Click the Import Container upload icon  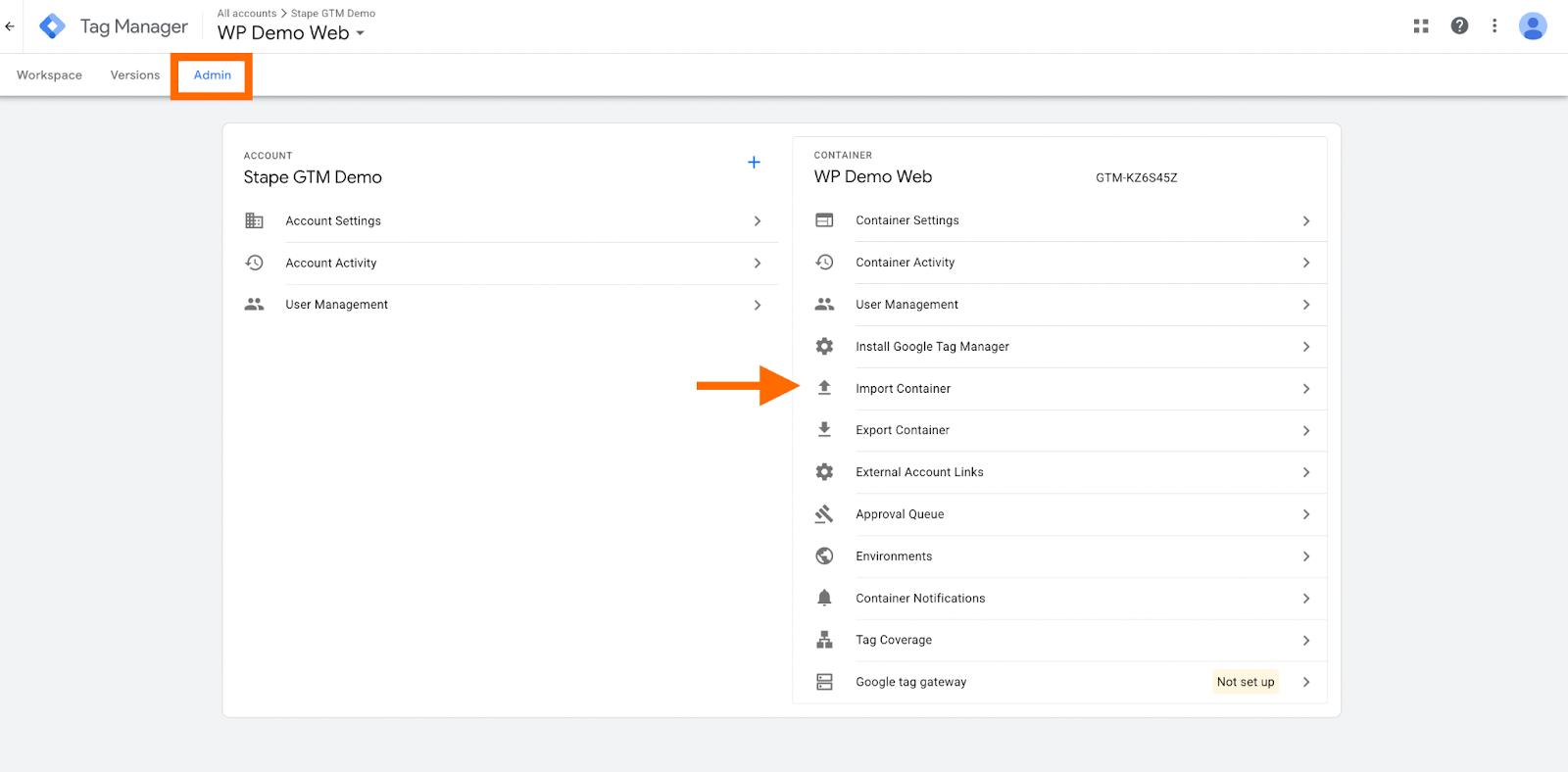(824, 388)
